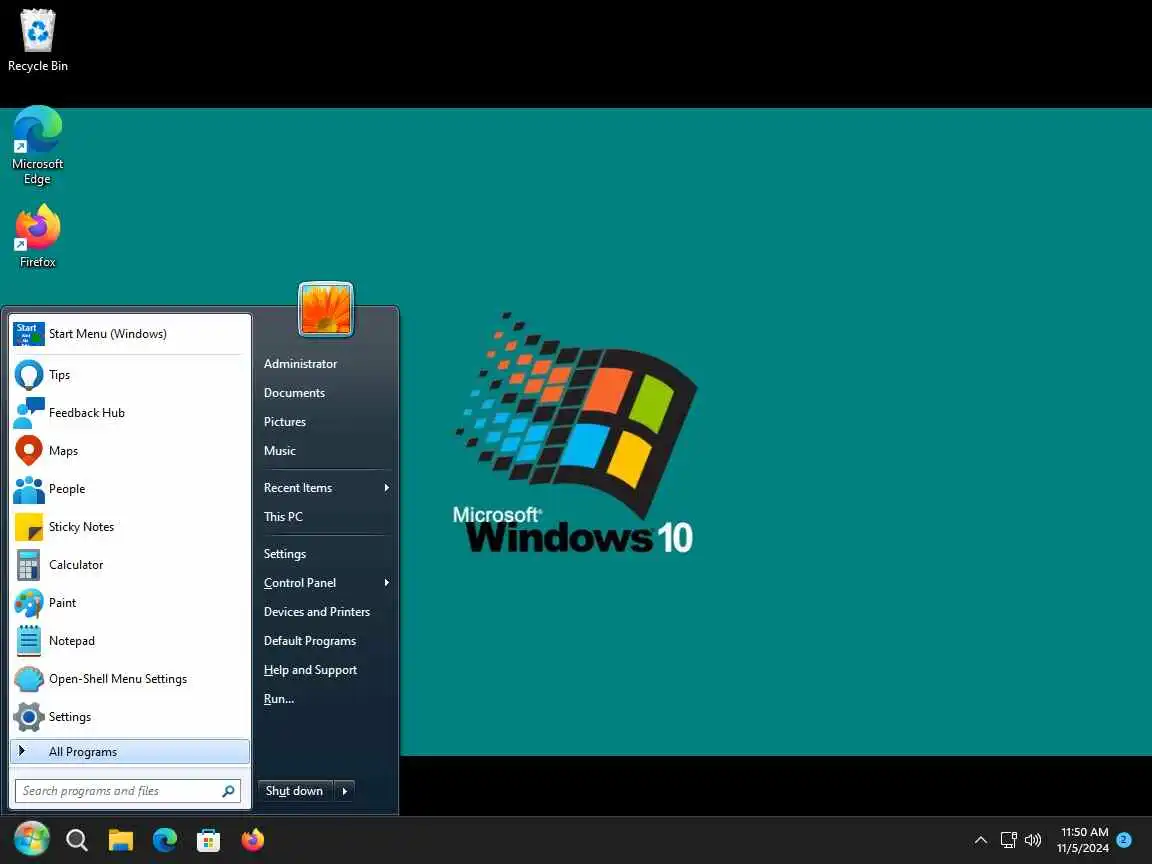Screen dimensions: 1152x864
Task: Open Settings with the gear icon
Action: [x=130, y=717]
